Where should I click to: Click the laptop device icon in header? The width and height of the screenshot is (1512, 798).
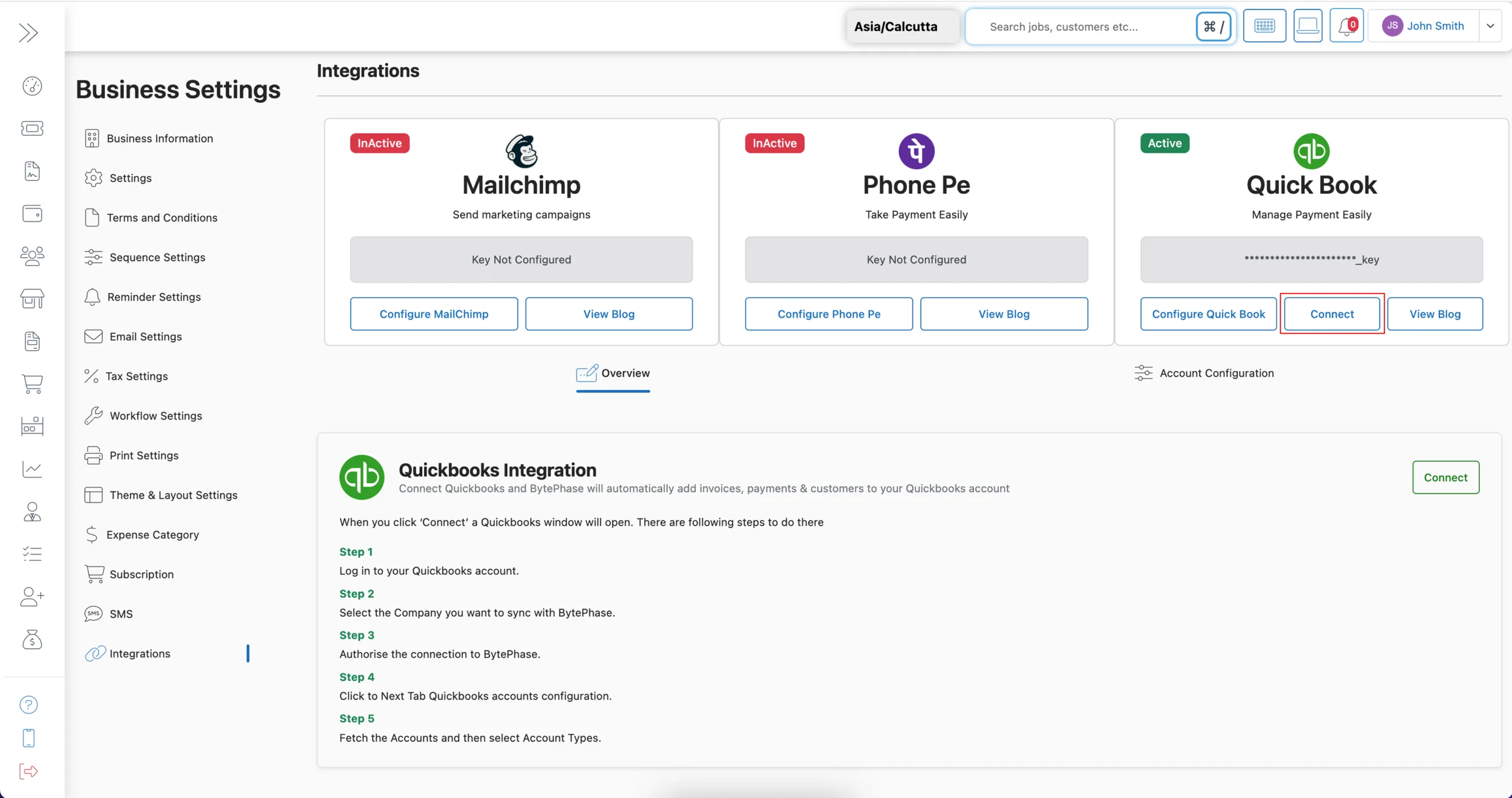(x=1308, y=26)
